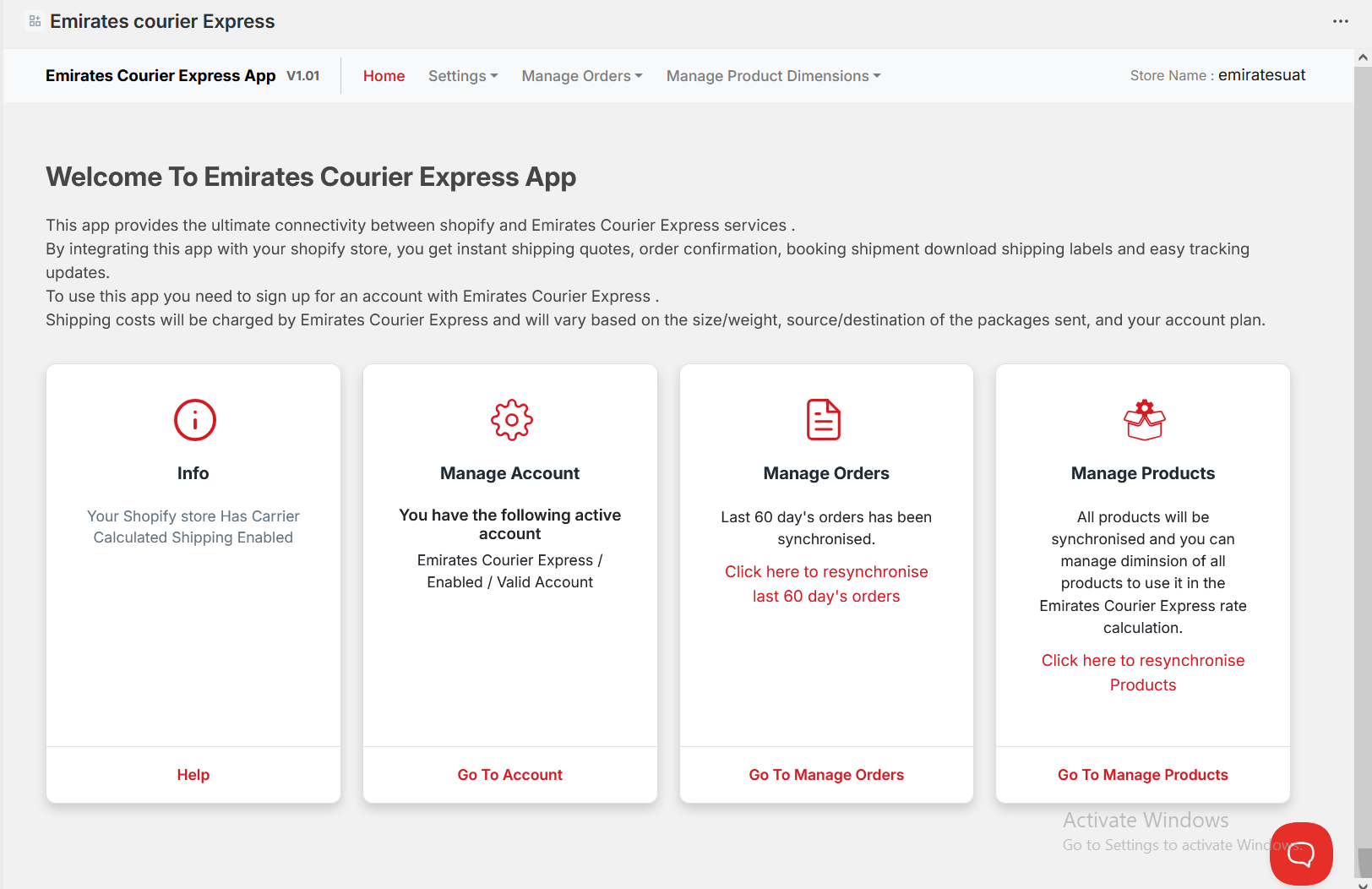Resynchronise last 60 day's orders
Screen dimensions: 1372x889
(826, 584)
